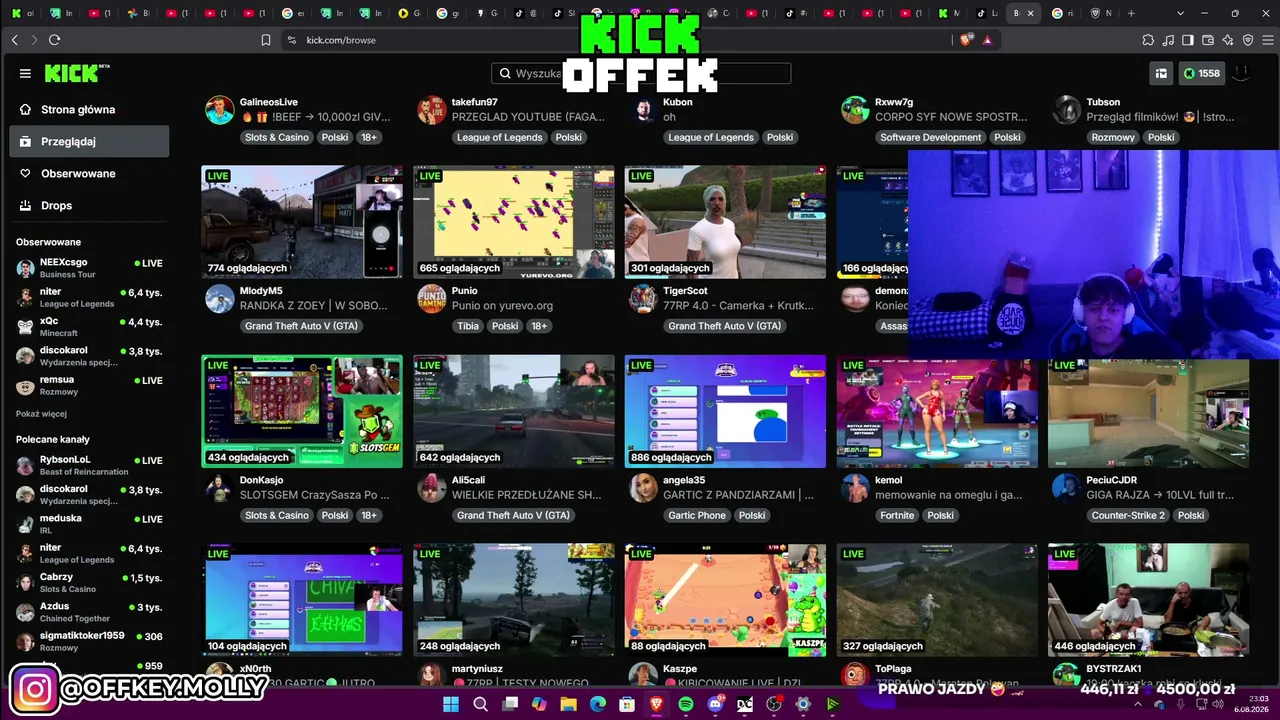
Task: Click Punio channel avatar
Action: click(x=432, y=298)
